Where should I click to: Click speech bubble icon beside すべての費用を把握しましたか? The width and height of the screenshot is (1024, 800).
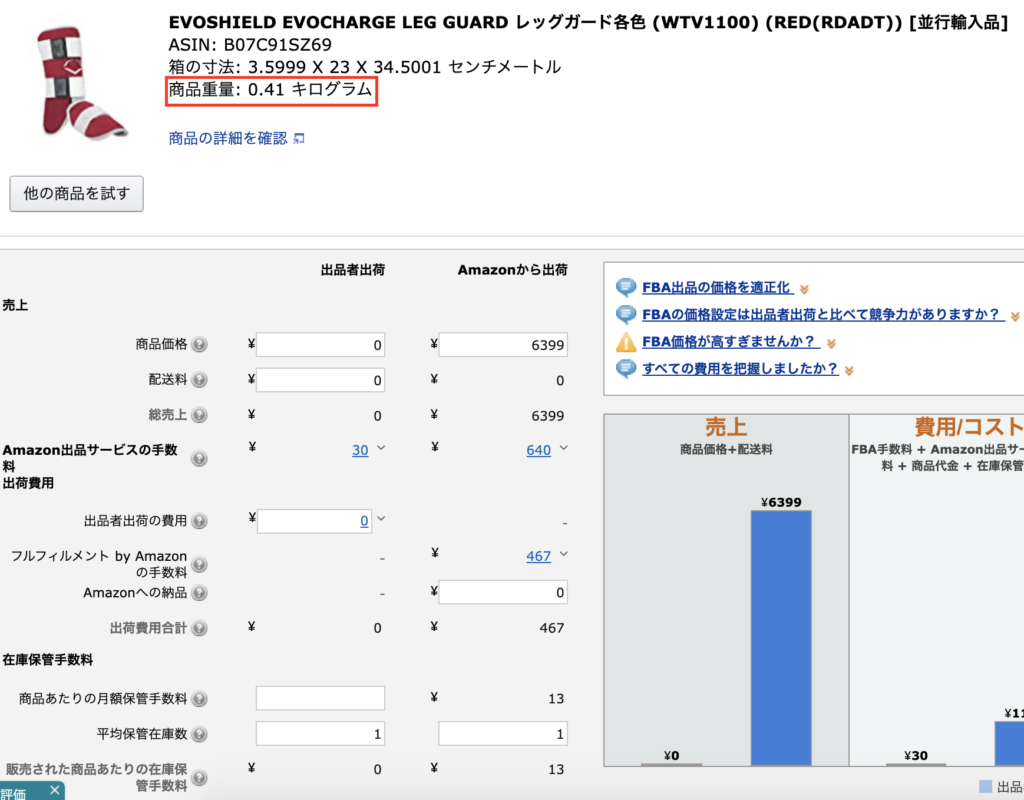[x=626, y=368]
